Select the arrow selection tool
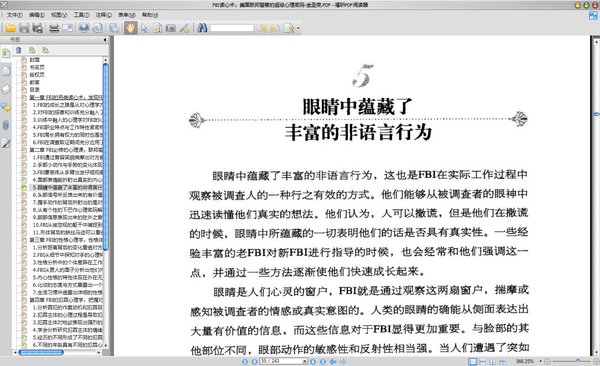Image resolution: width=600 pixels, height=366 pixels. 144,28
